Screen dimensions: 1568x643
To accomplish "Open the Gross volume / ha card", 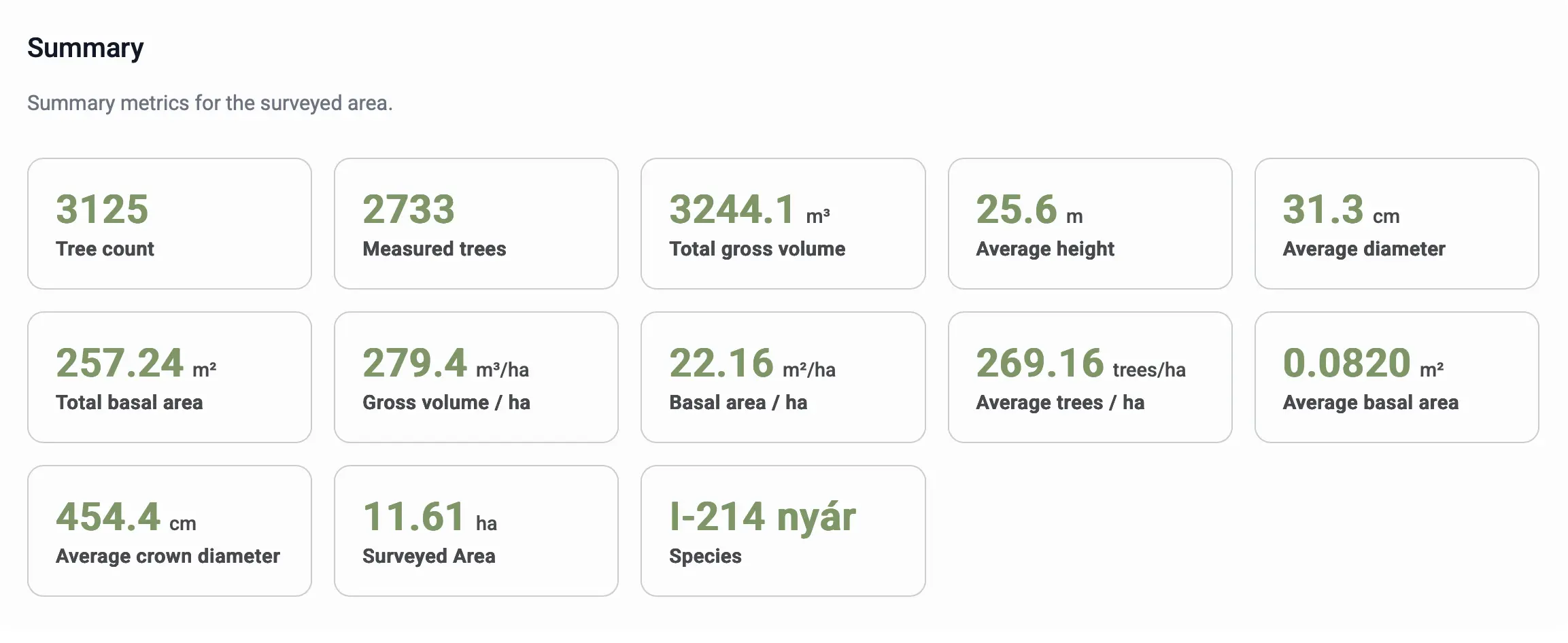I will pyautogui.click(x=476, y=377).
